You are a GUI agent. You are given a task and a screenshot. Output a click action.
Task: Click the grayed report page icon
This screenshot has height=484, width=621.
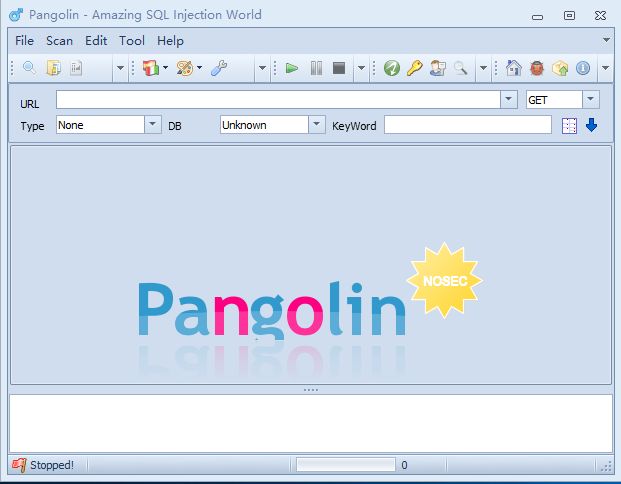click(76, 68)
